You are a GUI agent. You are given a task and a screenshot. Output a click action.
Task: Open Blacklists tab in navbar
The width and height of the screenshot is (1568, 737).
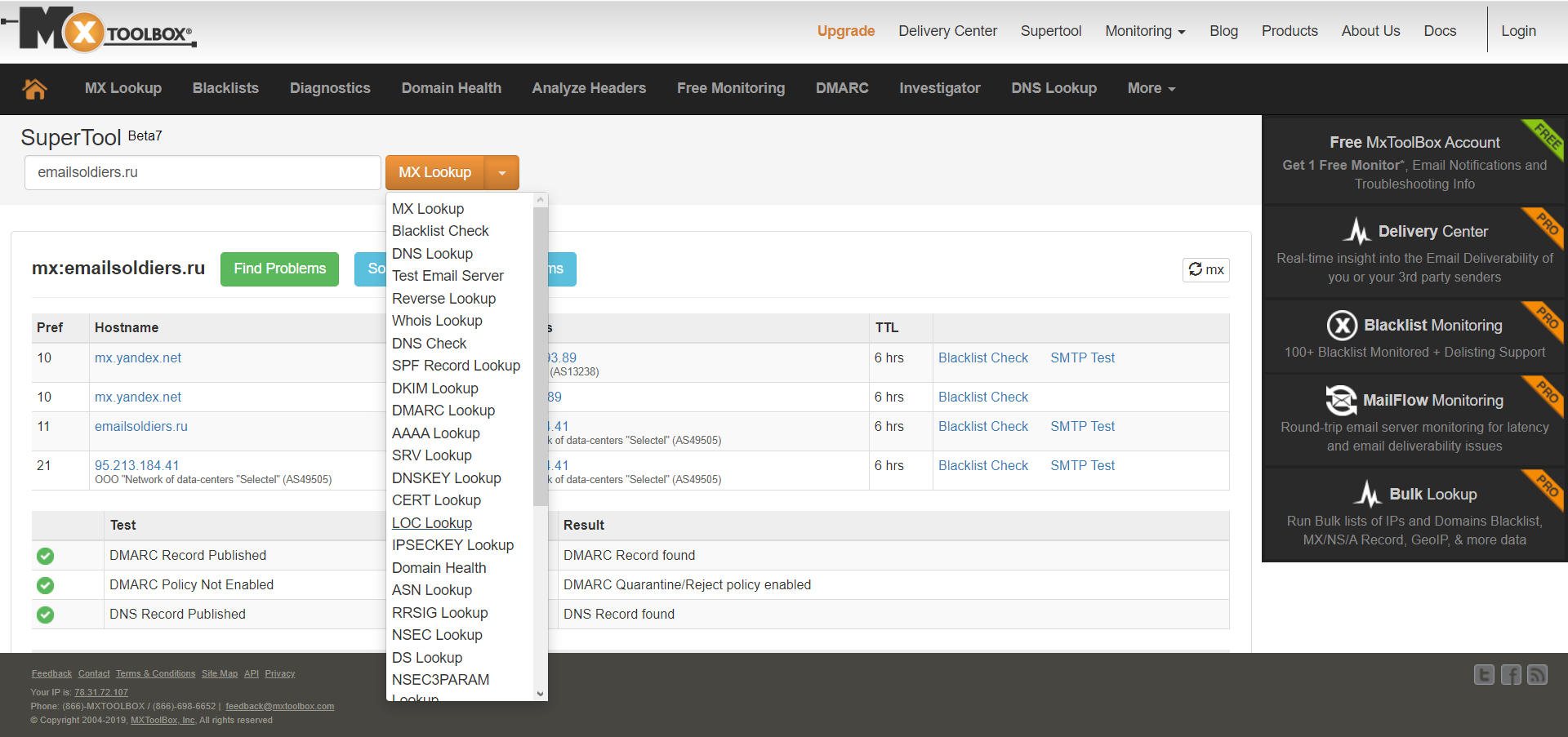click(x=225, y=88)
